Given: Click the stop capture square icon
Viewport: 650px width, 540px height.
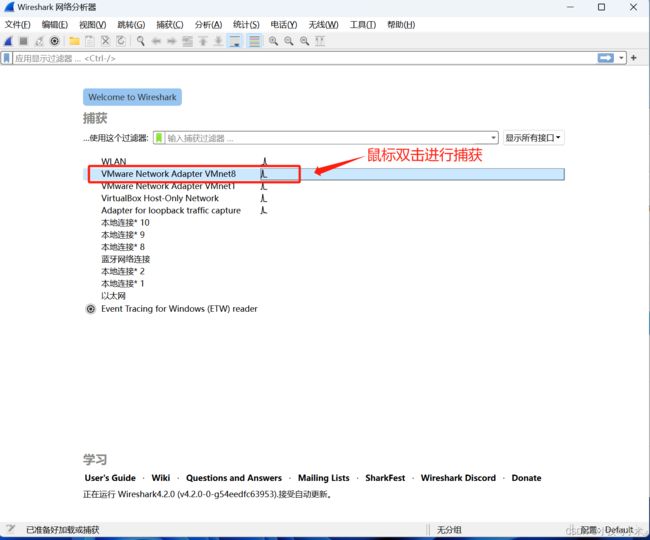Looking at the screenshot, I should (x=24, y=41).
